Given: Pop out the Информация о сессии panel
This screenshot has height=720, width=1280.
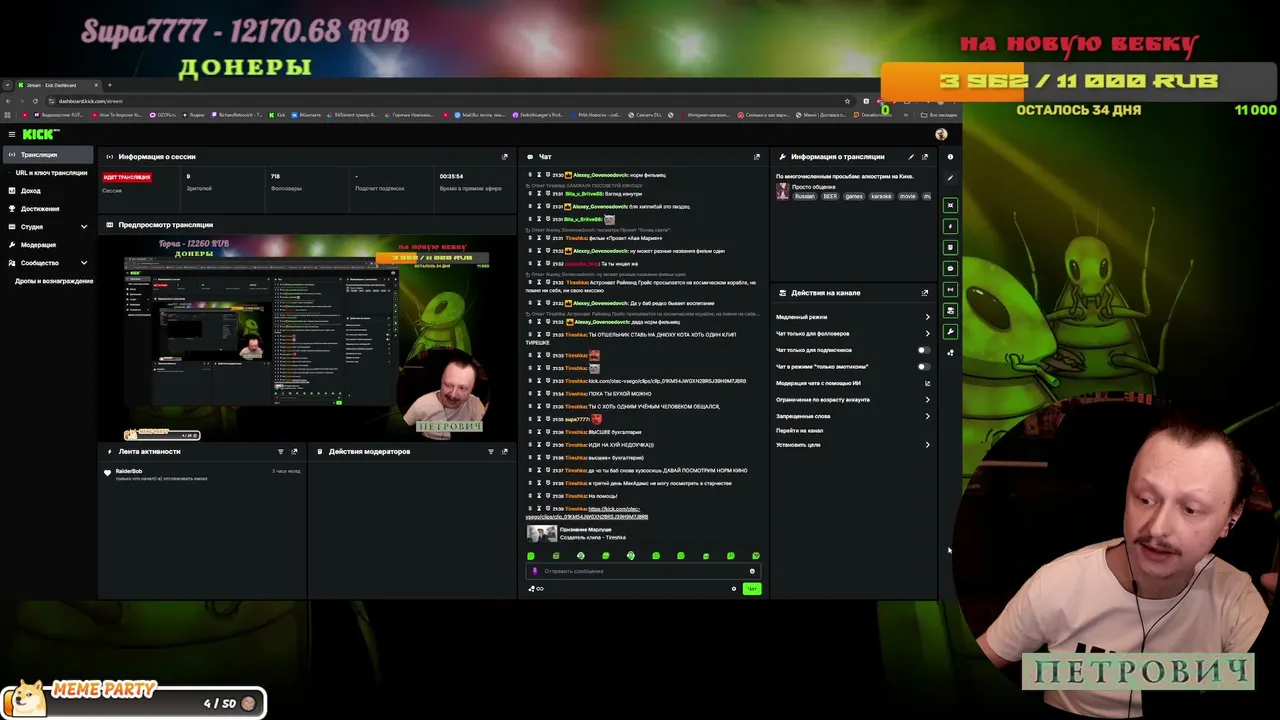Looking at the screenshot, I should point(505,157).
